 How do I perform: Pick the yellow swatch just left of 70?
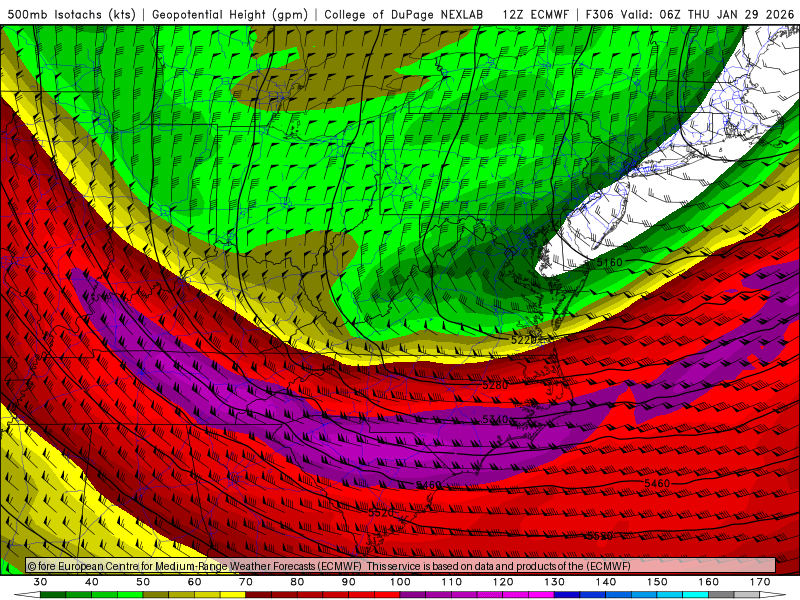pyautogui.click(x=233, y=595)
